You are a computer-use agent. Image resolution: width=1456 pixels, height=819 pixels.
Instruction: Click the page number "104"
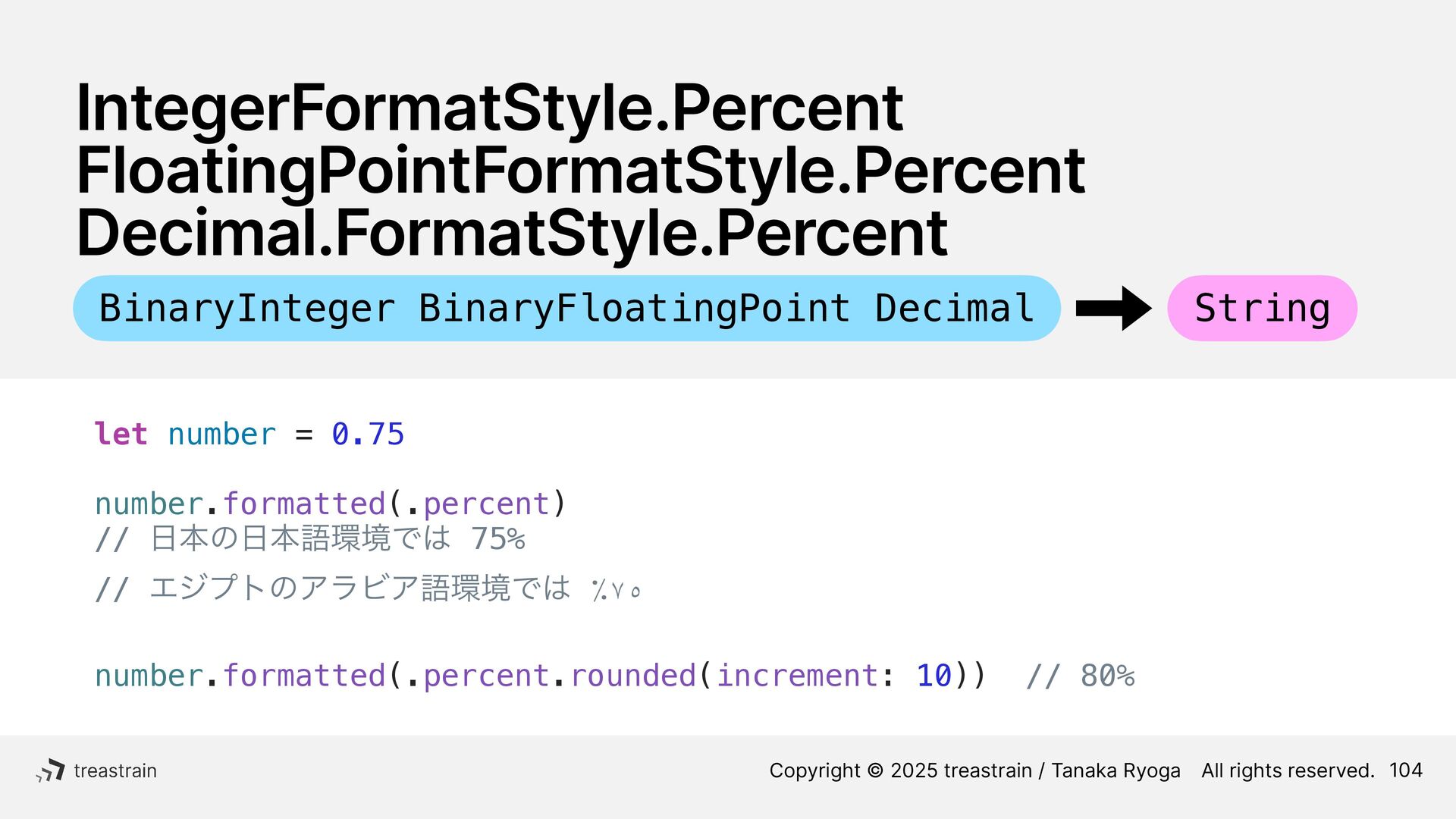point(1405,770)
